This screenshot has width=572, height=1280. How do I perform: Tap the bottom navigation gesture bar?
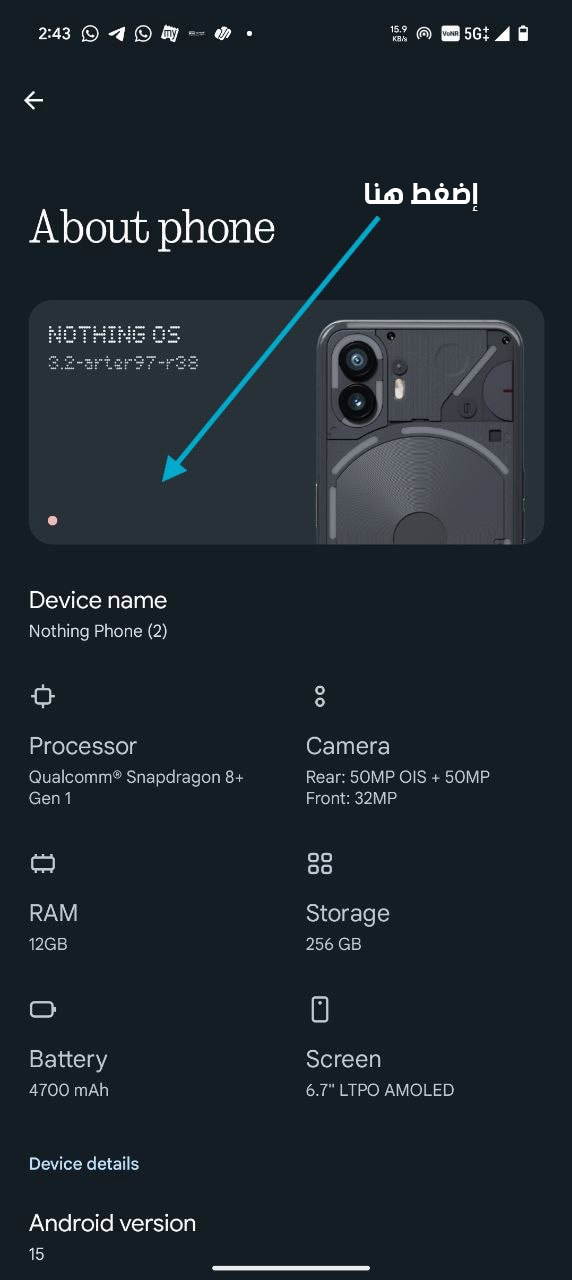tap(291, 1268)
